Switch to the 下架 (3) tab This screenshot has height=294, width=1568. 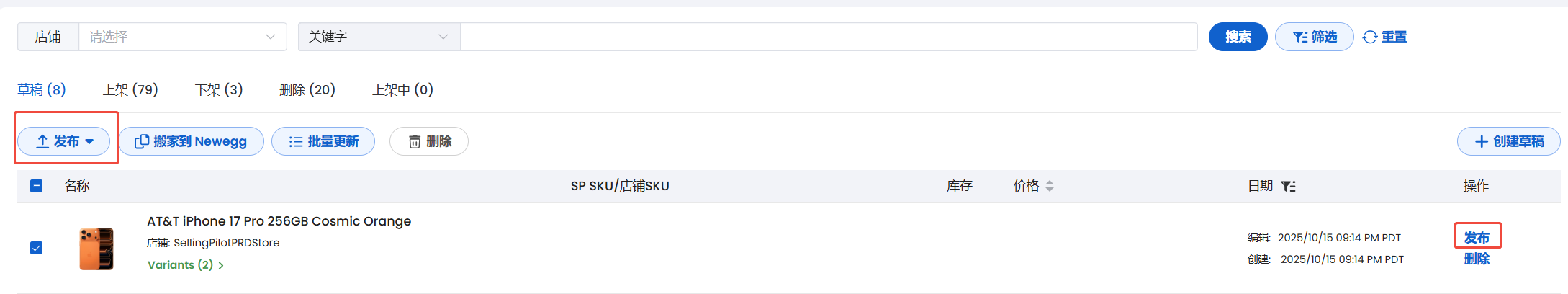(x=219, y=90)
